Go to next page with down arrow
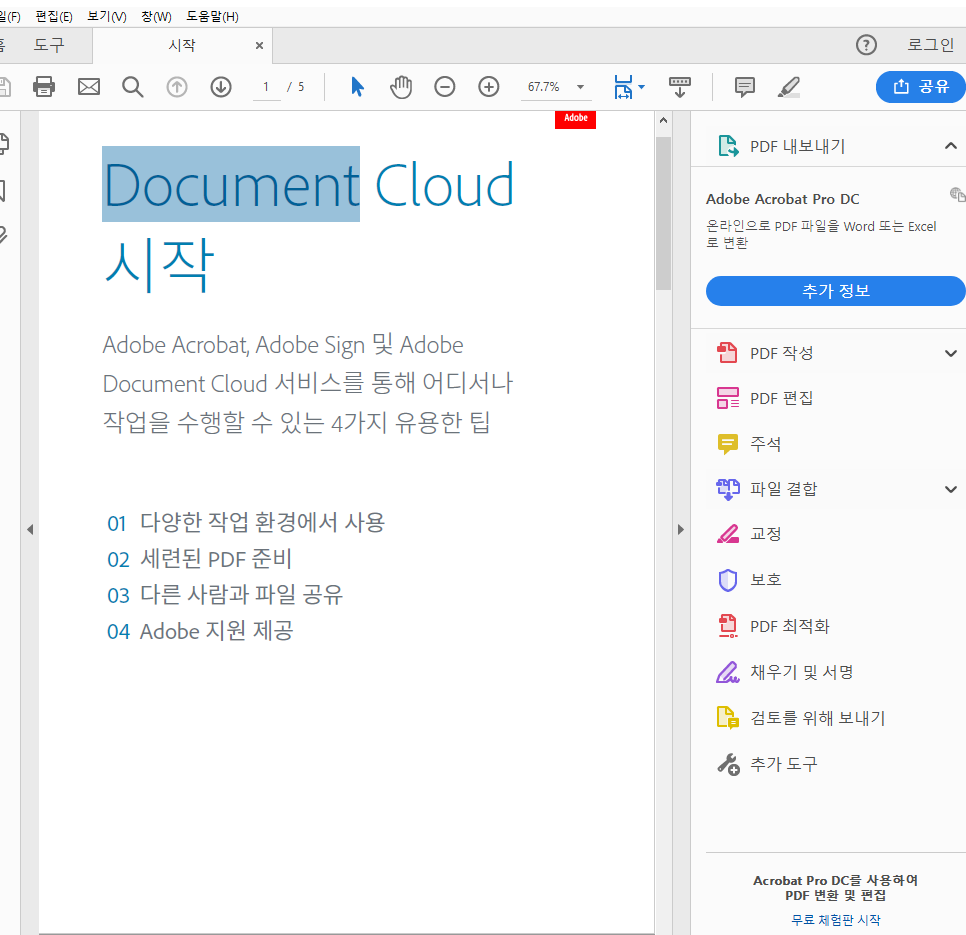This screenshot has height=935, width=966. 221,87
